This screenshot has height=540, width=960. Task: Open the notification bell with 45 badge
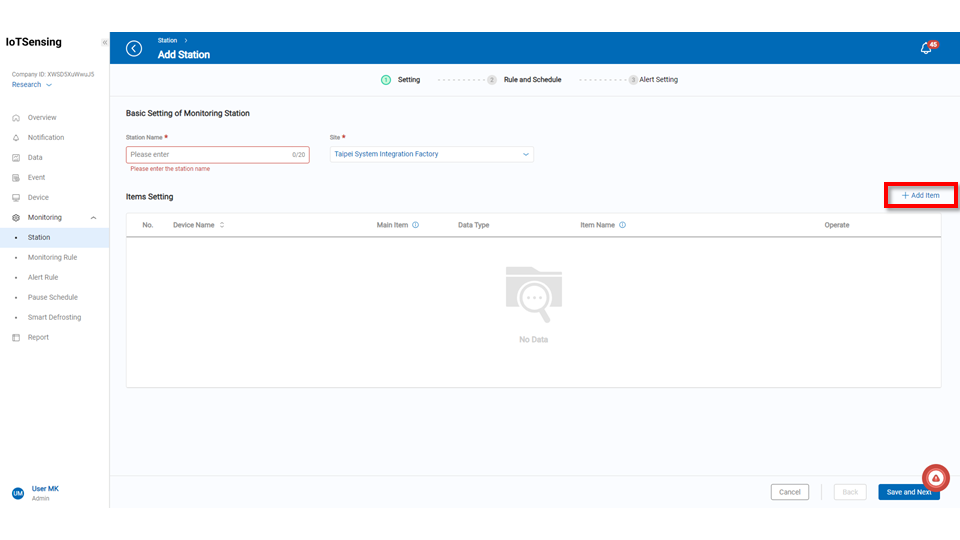(x=926, y=48)
